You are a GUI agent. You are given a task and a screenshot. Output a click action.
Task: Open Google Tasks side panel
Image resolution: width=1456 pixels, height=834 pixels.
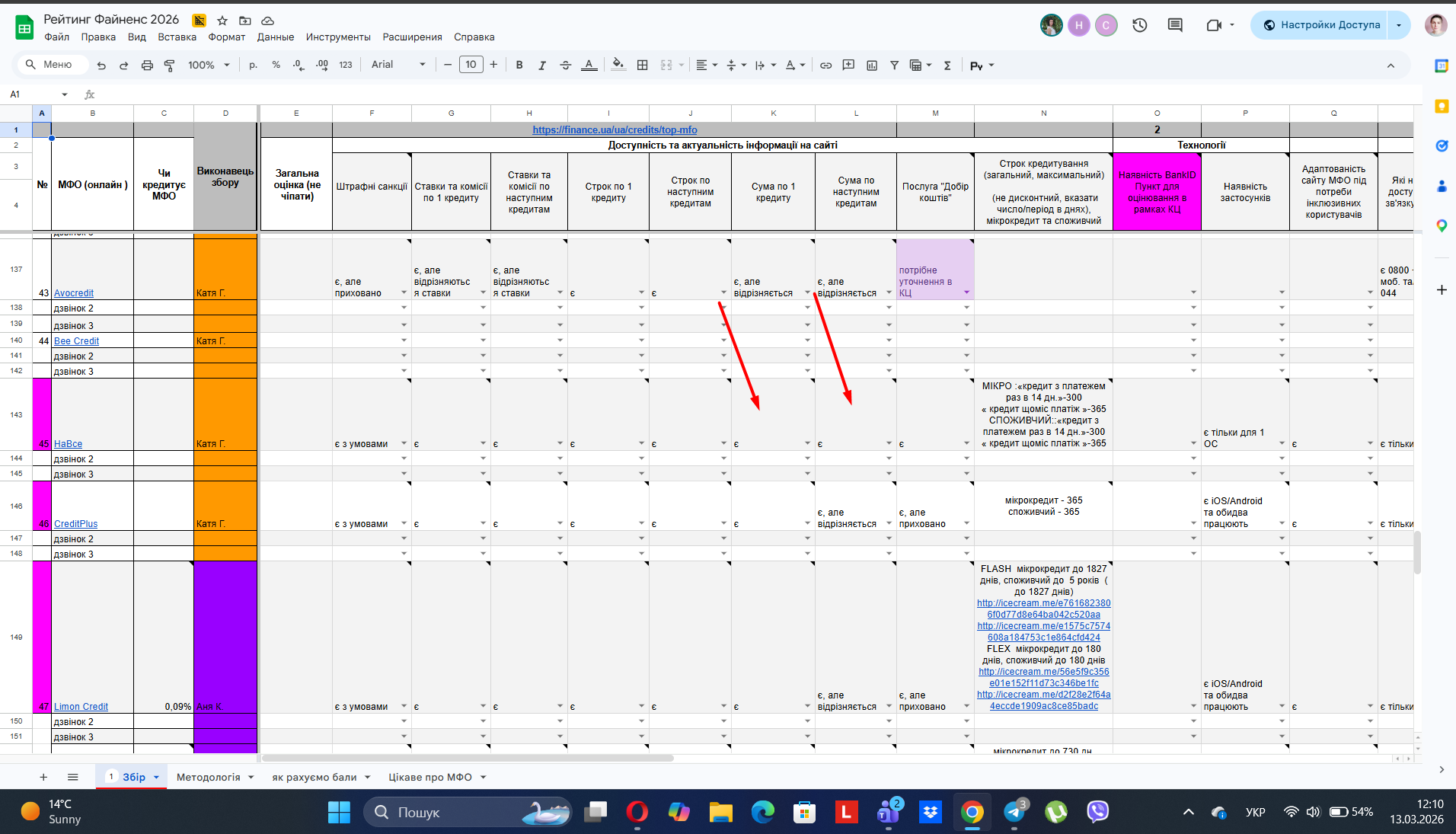coord(1442,145)
